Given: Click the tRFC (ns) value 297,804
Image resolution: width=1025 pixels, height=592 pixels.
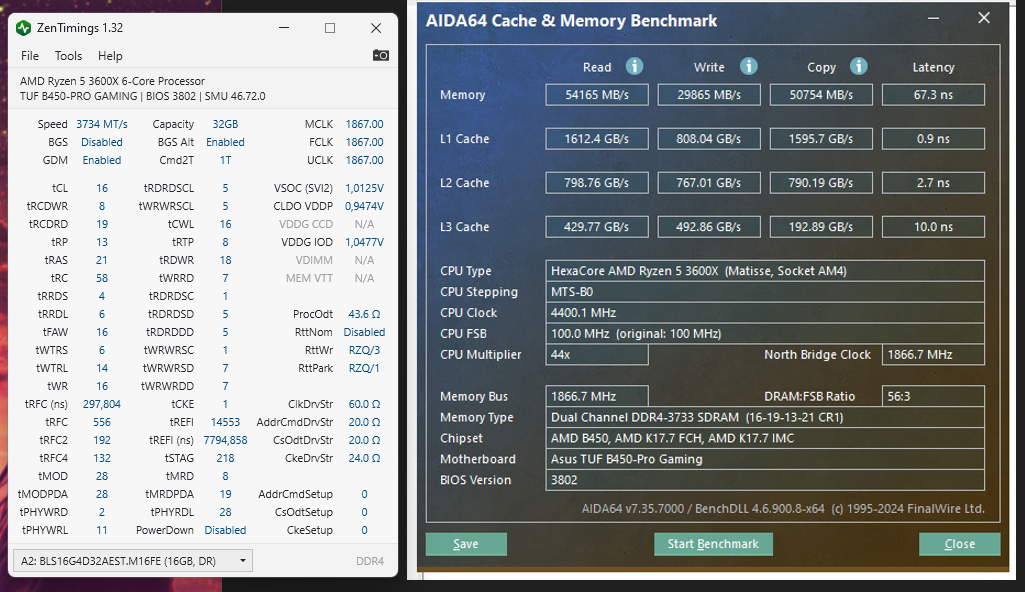Looking at the screenshot, I should click(102, 404).
